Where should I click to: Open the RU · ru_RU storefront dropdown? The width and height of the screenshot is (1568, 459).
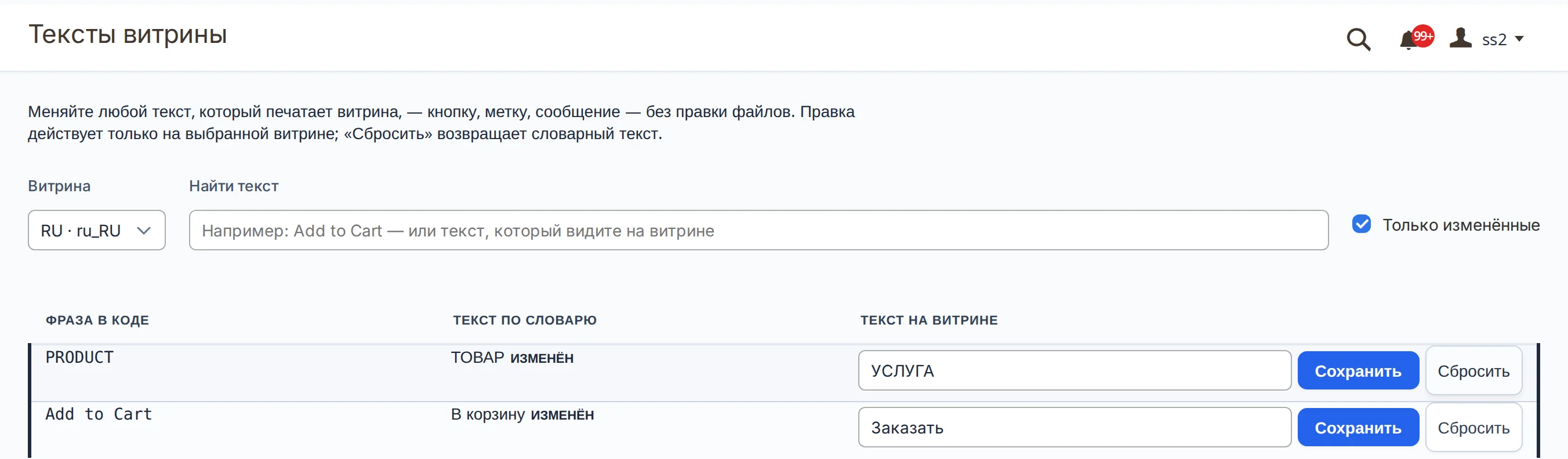[96, 231]
